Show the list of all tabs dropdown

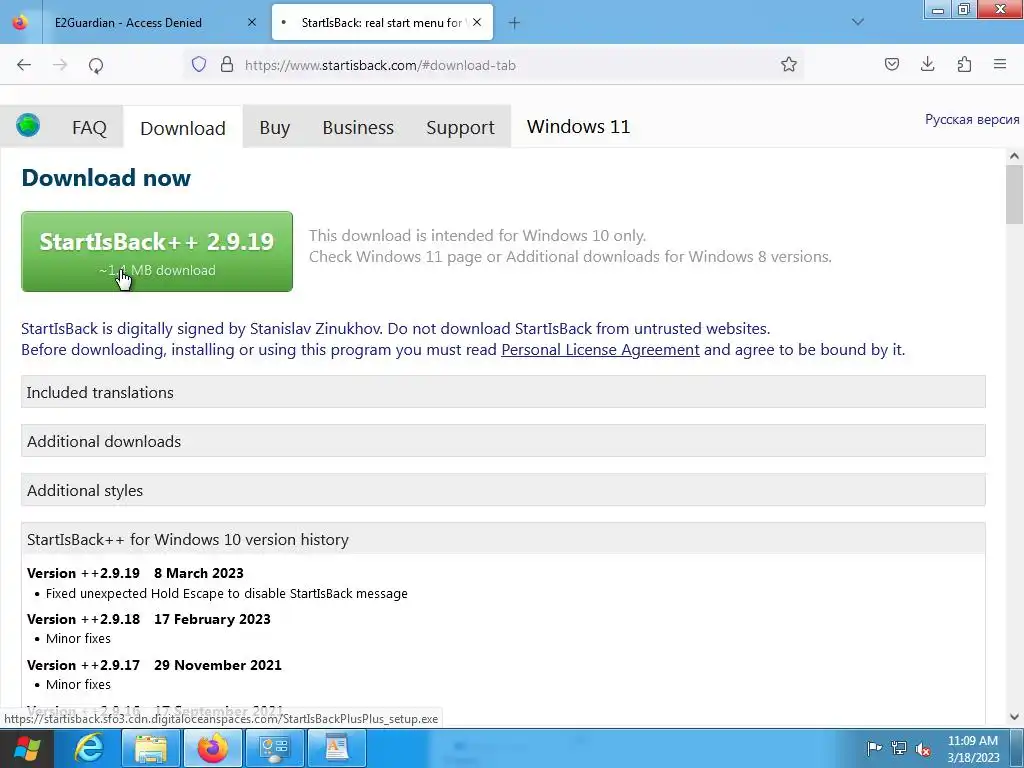point(858,22)
